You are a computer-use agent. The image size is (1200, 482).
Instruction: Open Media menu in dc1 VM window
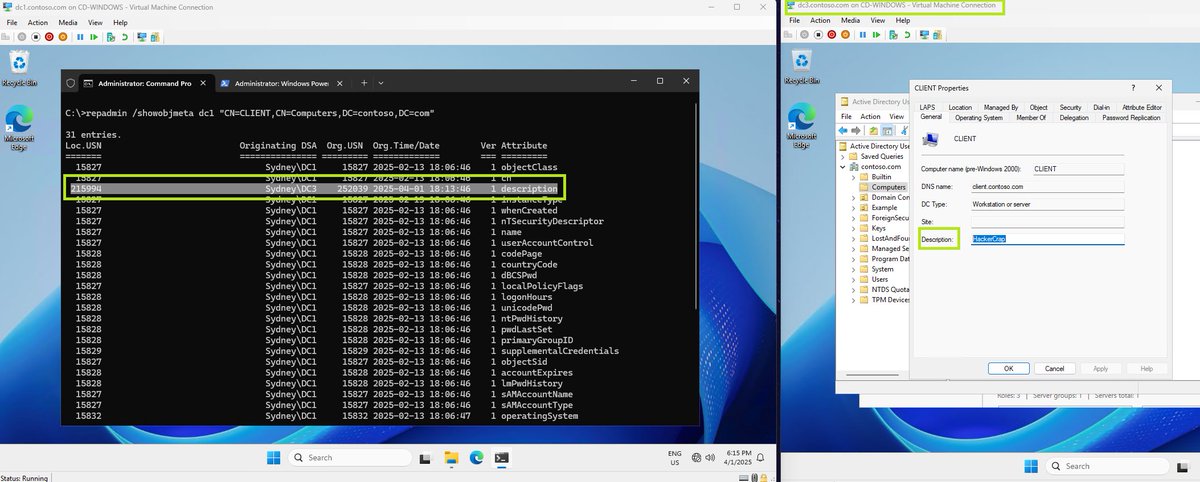tap(68, 22)
